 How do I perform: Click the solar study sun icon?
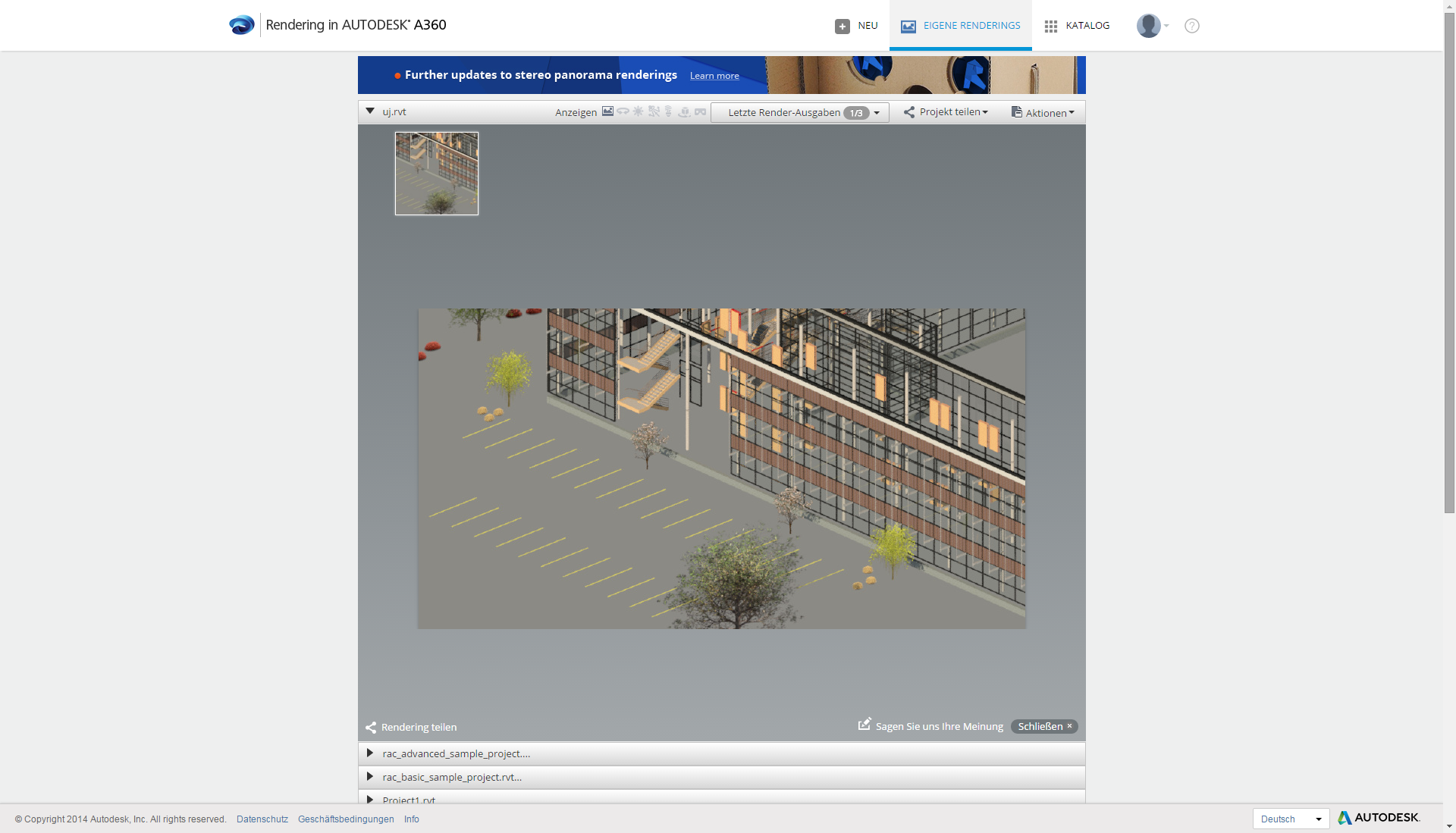click(x=638, y=111)
